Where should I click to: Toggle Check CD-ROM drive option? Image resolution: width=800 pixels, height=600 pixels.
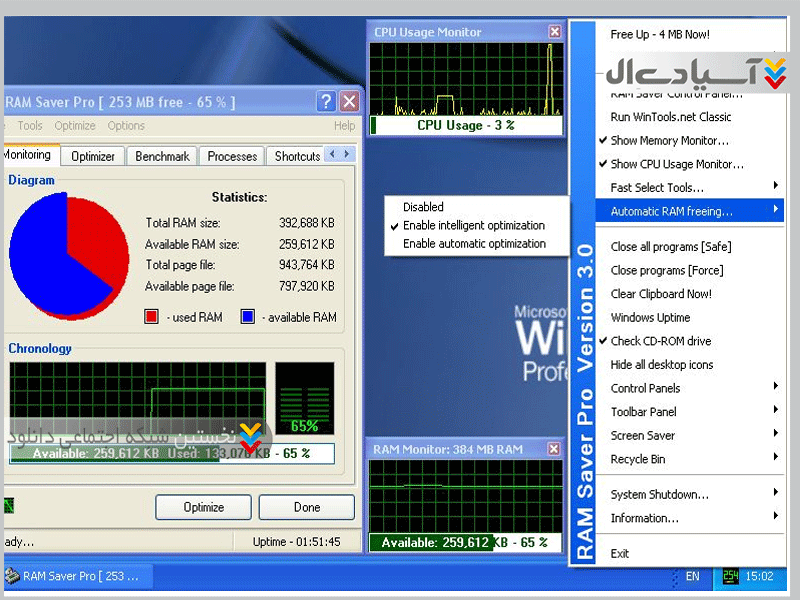pos(660,341)
